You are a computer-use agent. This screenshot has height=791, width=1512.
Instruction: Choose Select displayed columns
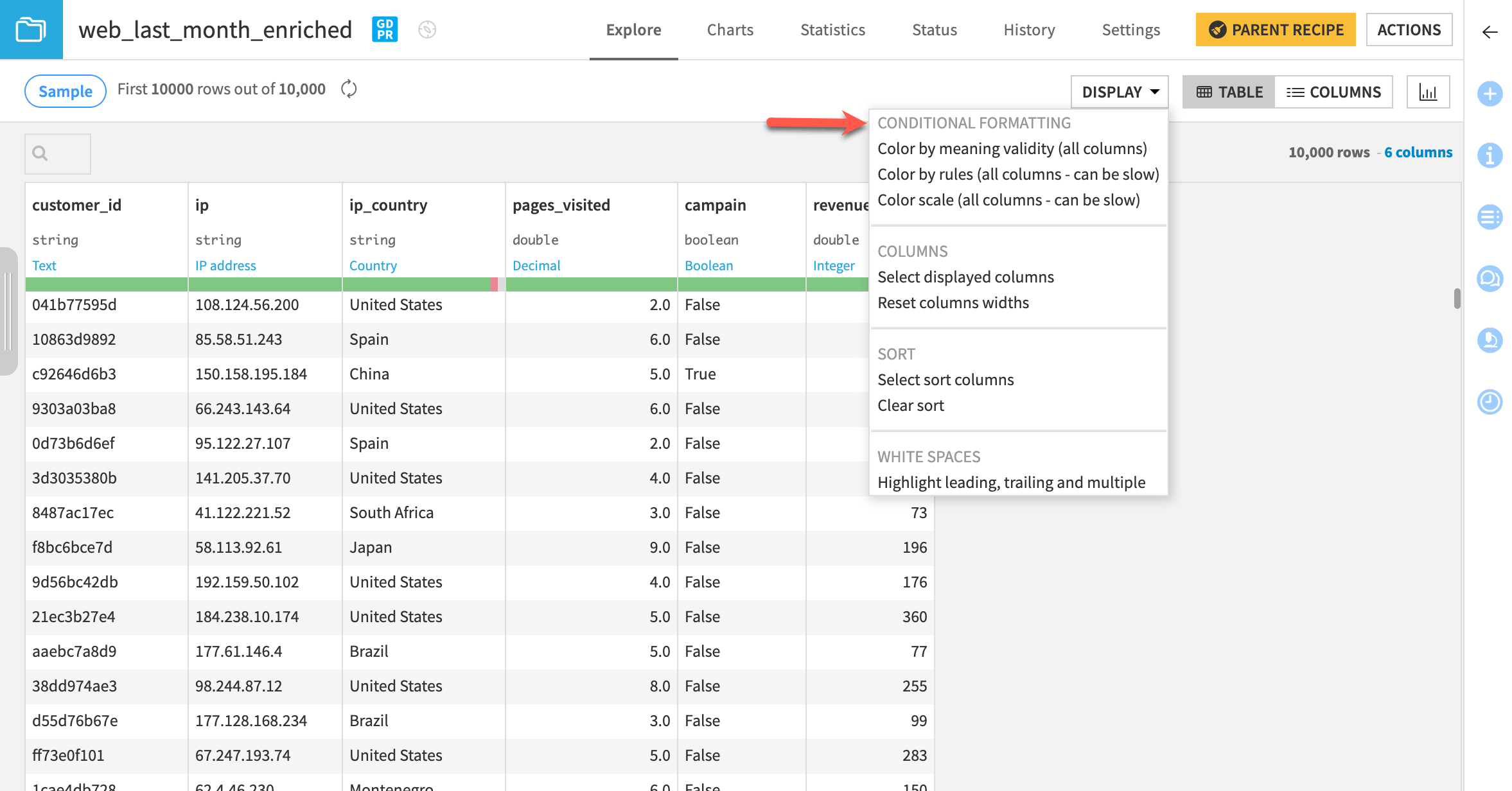click(x=965, y=277)
